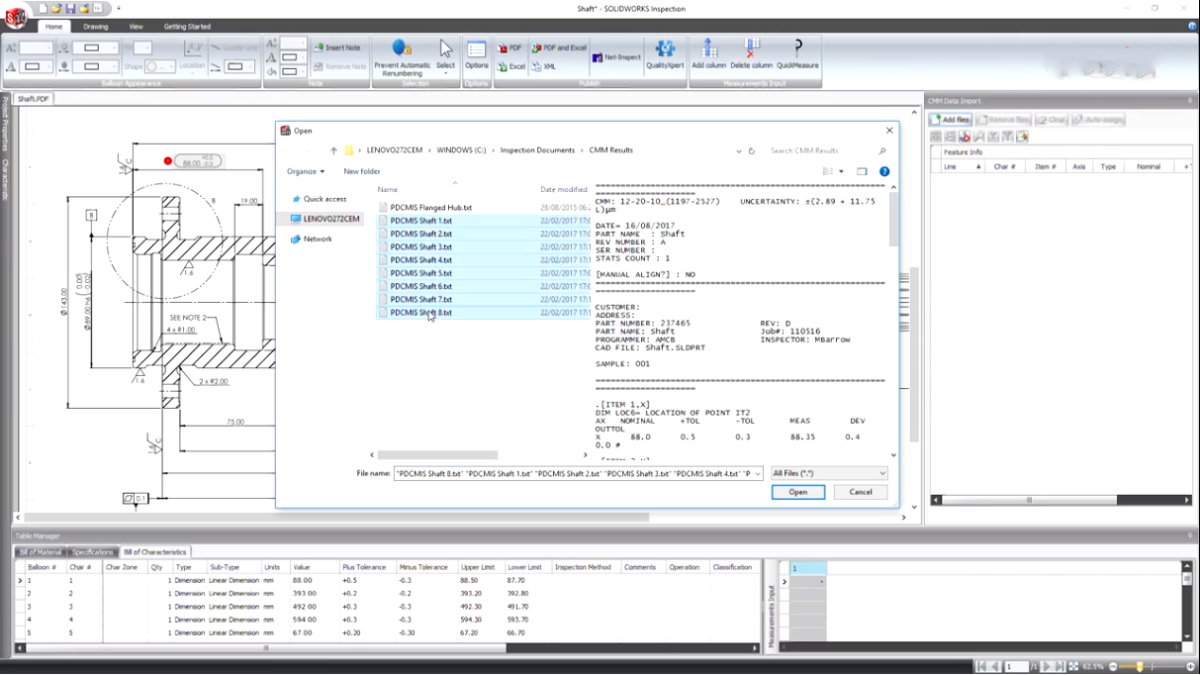Adjust the zoom slider in status bar
Image resolution: width=1200 pixels, height=675 pixels.
coord(1139,666)
